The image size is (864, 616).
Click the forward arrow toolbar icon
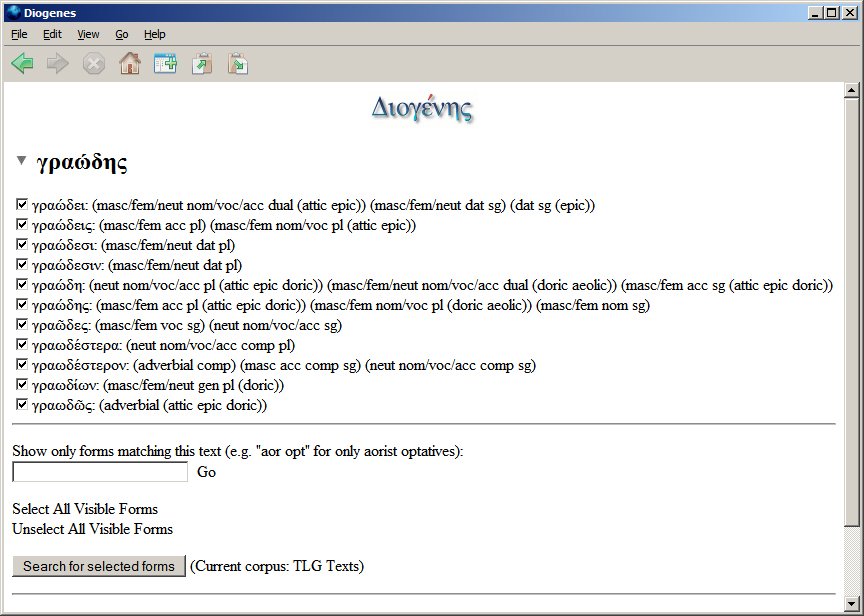pos(58,64)
